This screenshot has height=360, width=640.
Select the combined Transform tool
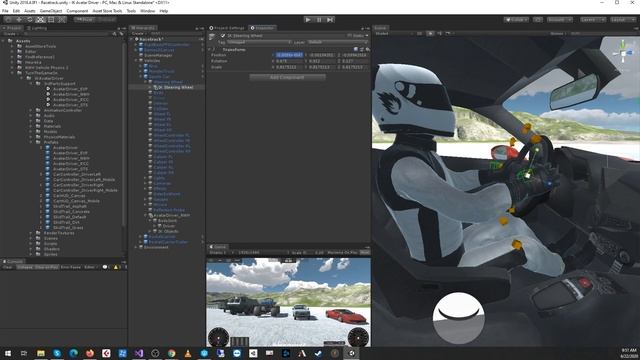tap(61, 19)
